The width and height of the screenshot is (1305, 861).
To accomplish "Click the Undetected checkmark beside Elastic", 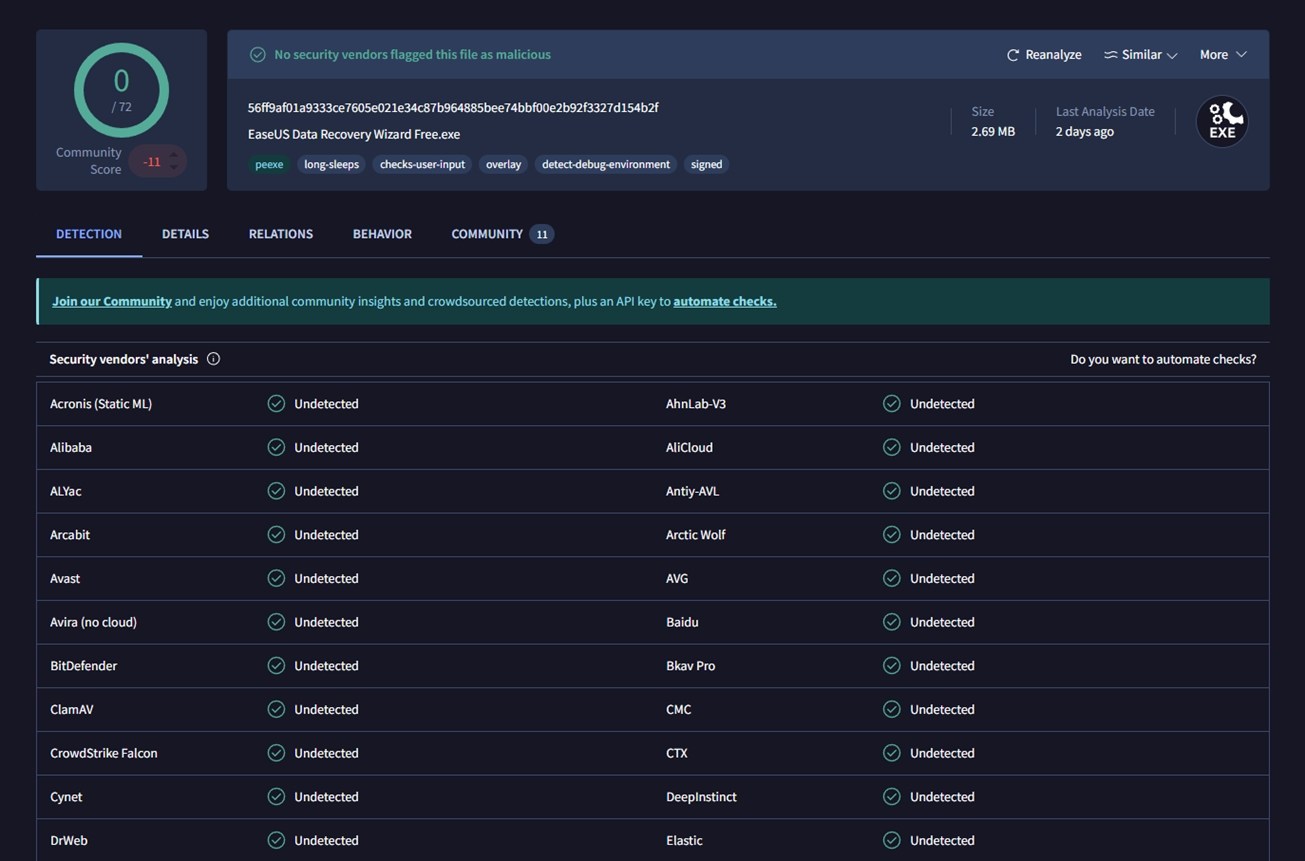I will [891, 840].
